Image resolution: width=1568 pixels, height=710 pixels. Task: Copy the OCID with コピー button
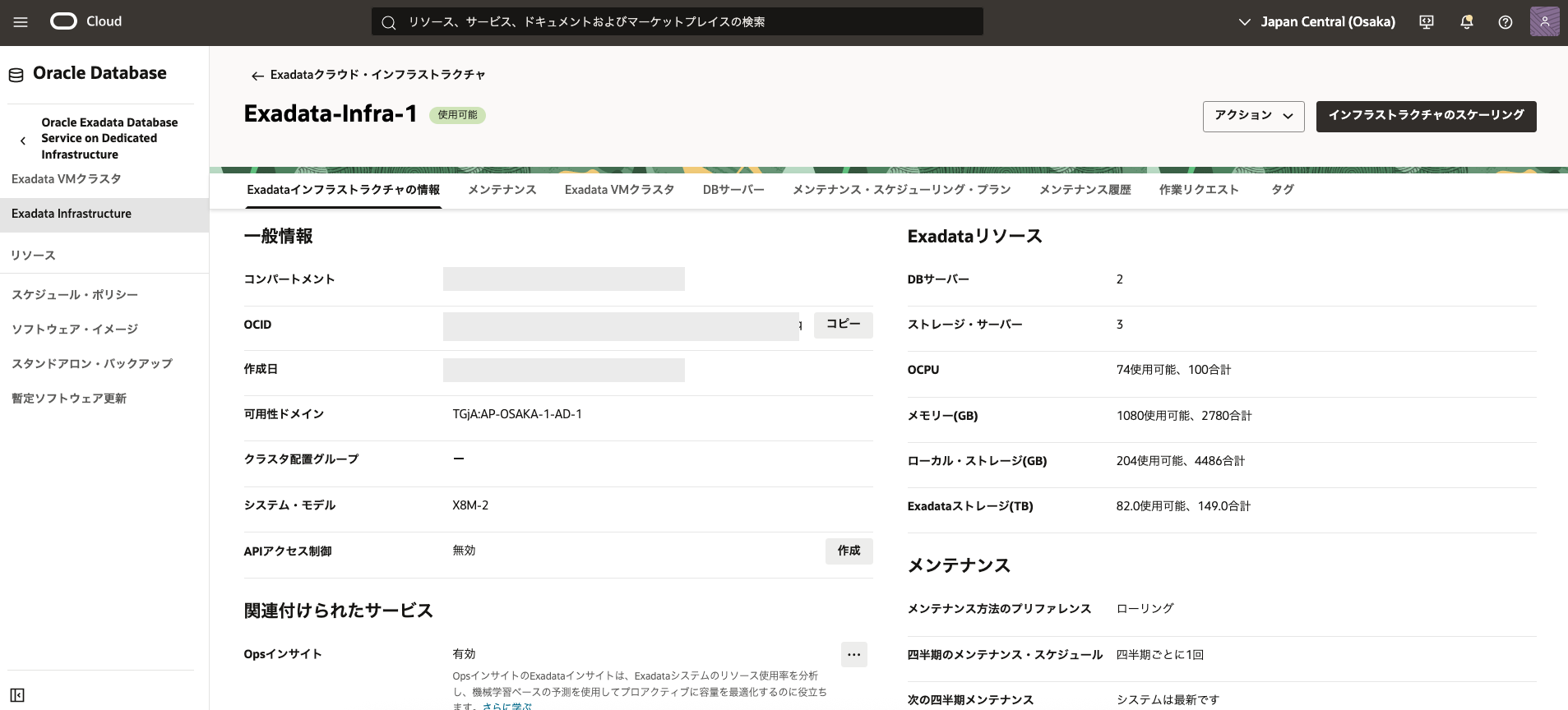pos(843,325)
